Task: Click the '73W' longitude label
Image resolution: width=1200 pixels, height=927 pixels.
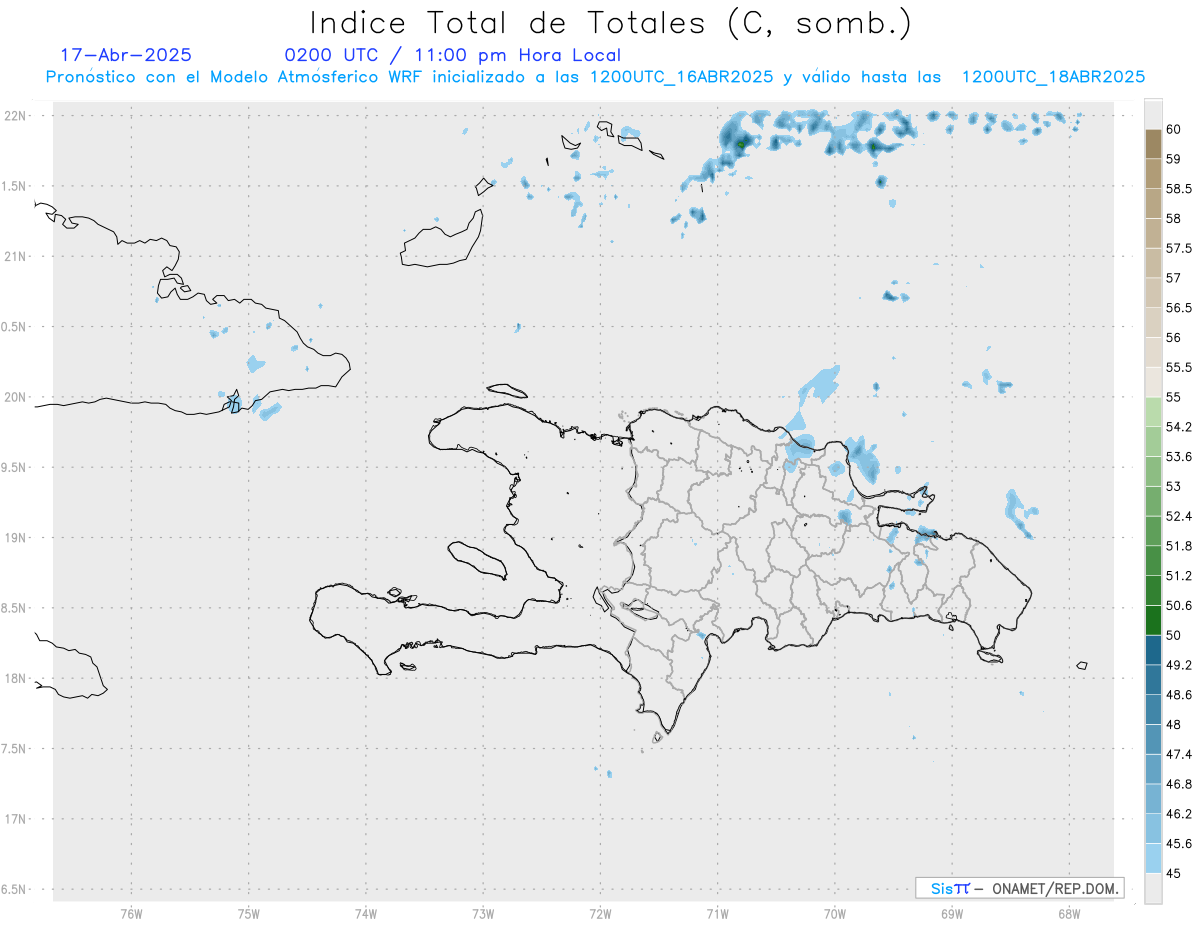Action: tap(483, 913)
